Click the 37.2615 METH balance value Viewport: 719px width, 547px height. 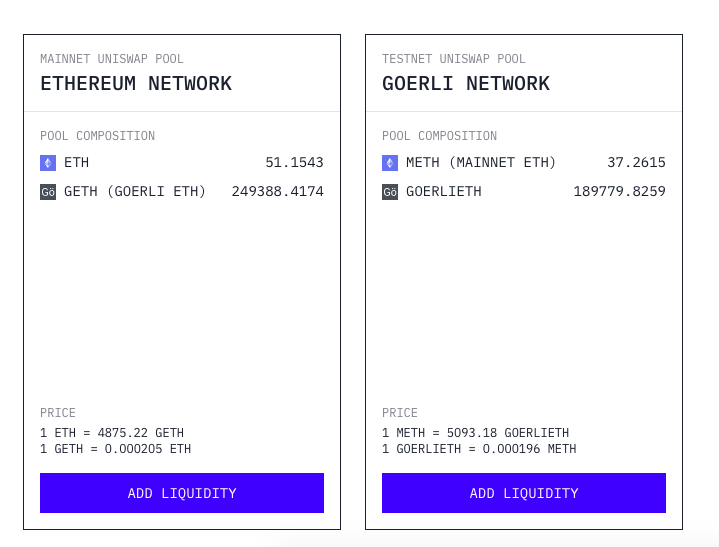click(636, 163)
